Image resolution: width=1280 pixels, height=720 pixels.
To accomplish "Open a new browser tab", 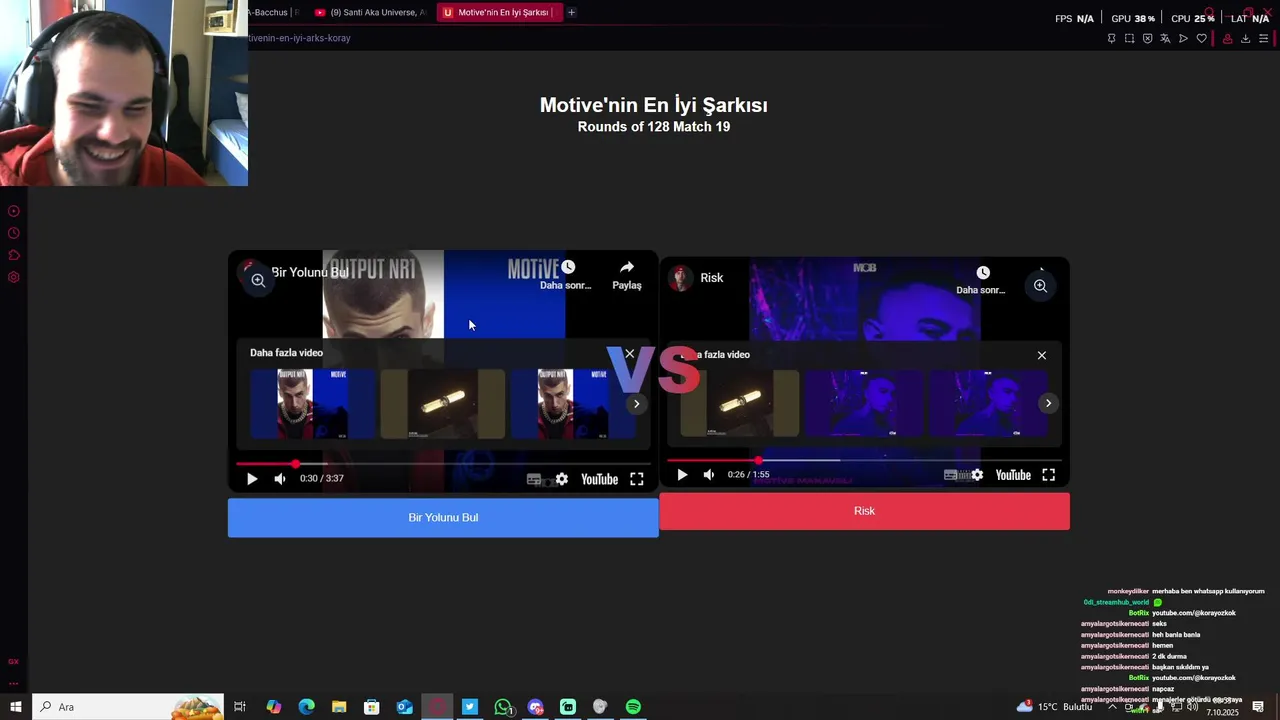I will click(571, 12).
